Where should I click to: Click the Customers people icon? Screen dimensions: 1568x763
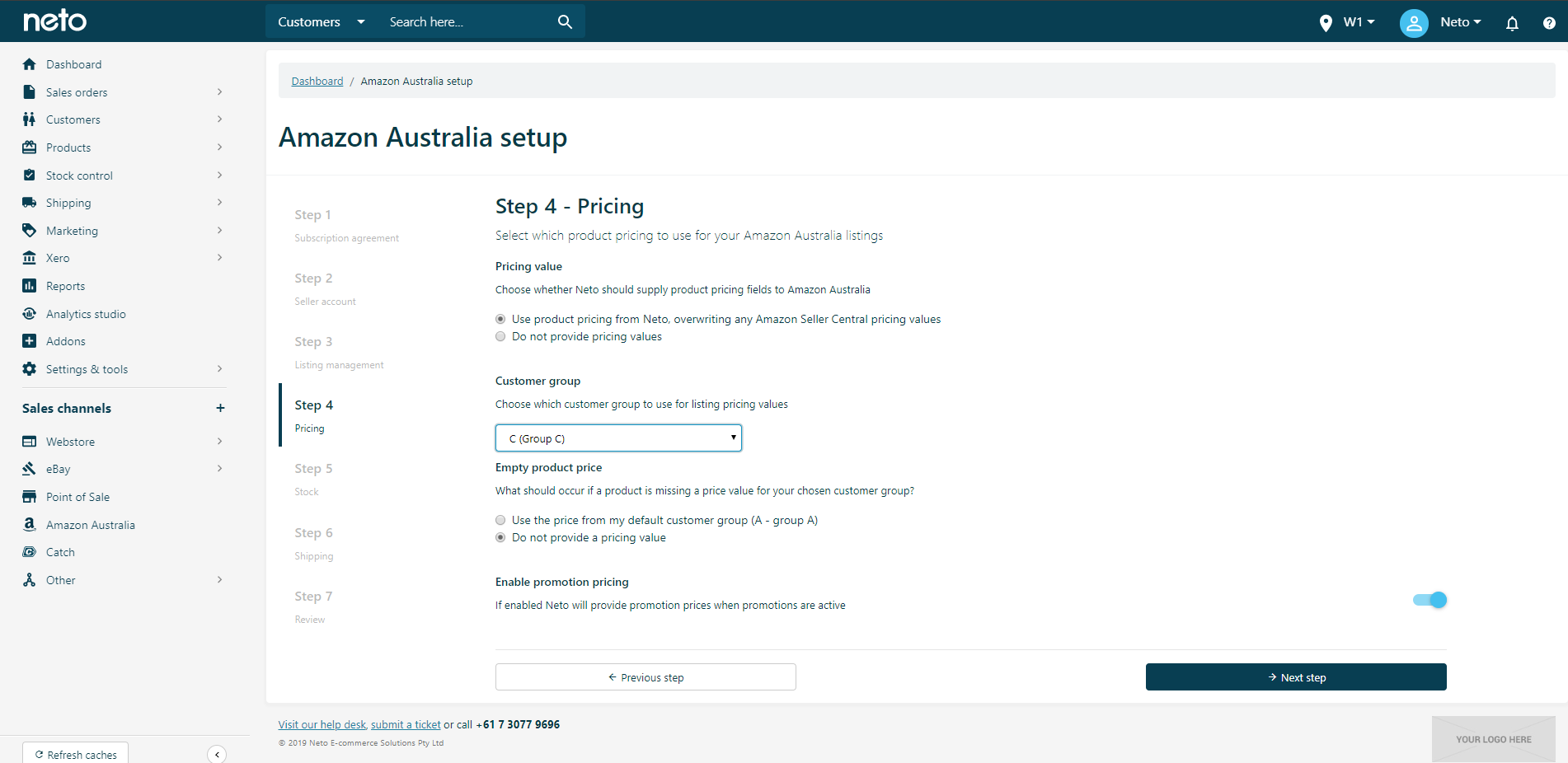point(30,119)
